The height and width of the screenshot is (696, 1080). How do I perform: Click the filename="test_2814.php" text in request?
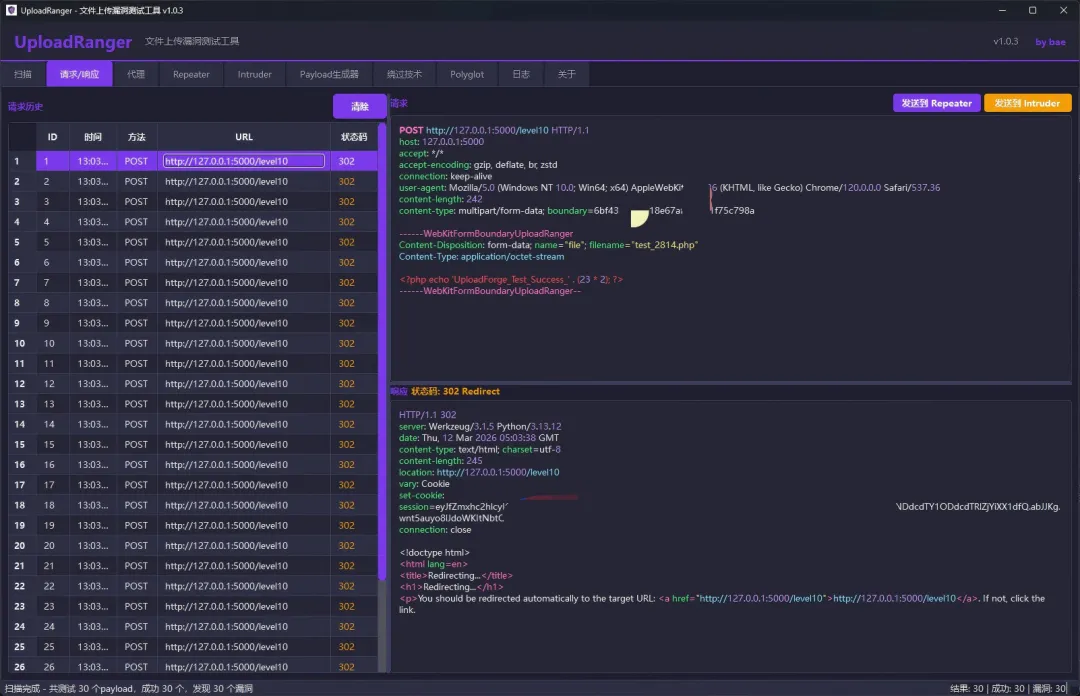coord(643,245)
